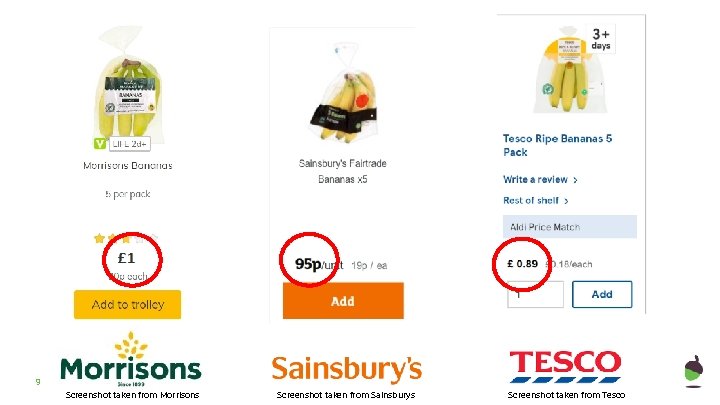This screenshot has height=405, width=720.
Task: Click the Aldi Price Match banner
Action: click(569, 227)
